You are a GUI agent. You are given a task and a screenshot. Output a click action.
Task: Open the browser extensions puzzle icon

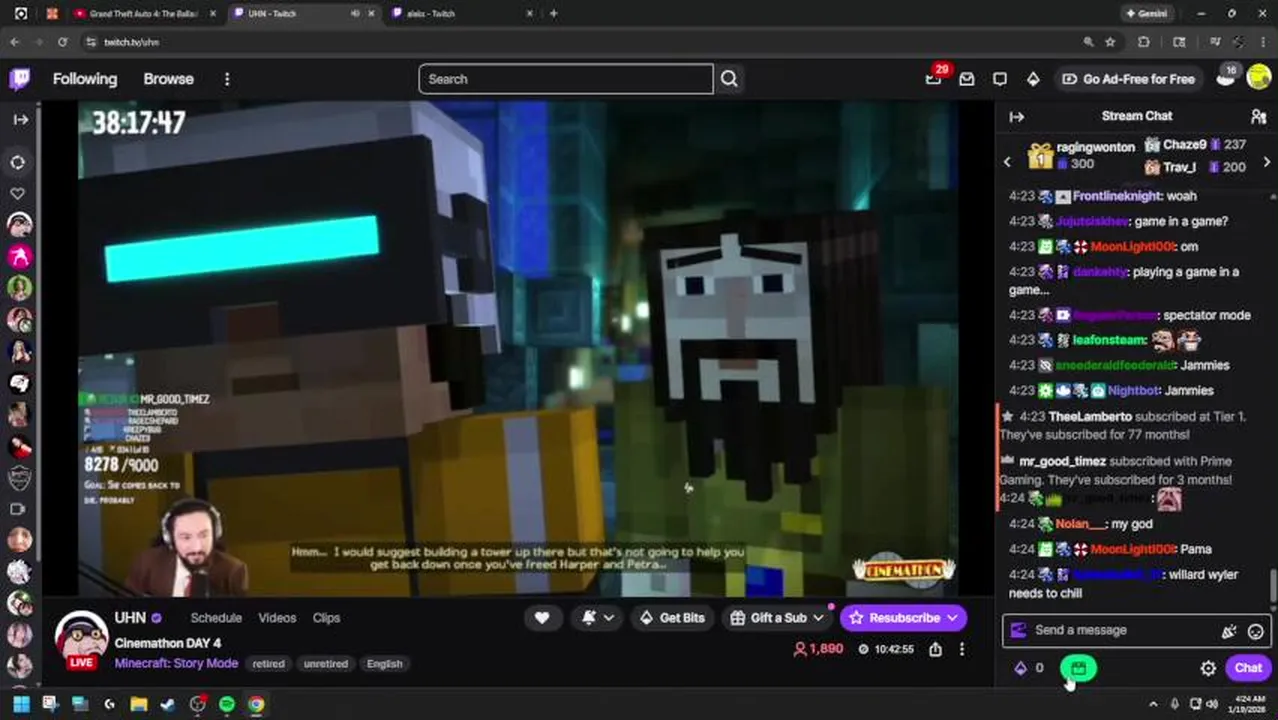(1144, 42)
